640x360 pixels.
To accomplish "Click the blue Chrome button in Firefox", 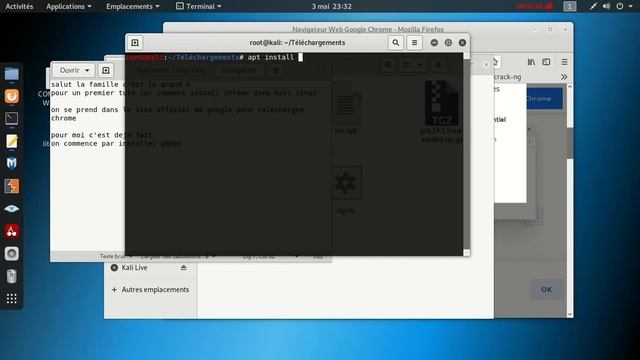I will pos(544,98).
